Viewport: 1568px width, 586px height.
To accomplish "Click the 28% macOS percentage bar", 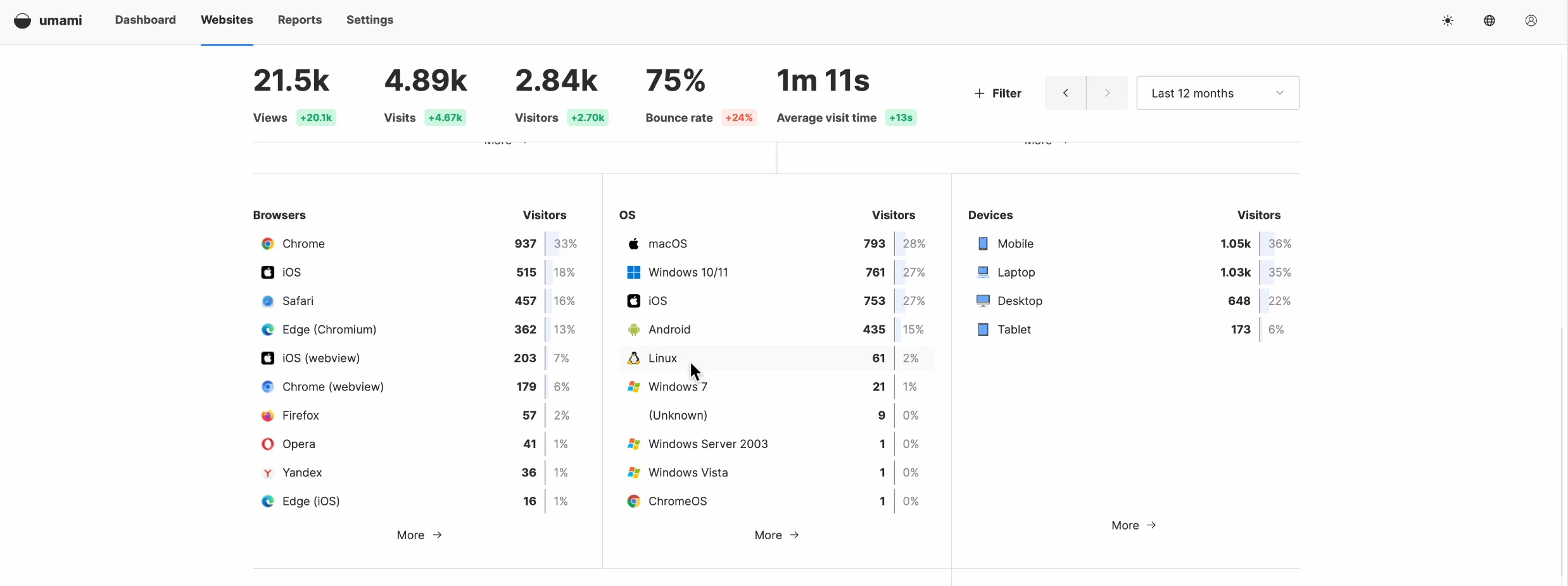I will (x=911, y=244).
